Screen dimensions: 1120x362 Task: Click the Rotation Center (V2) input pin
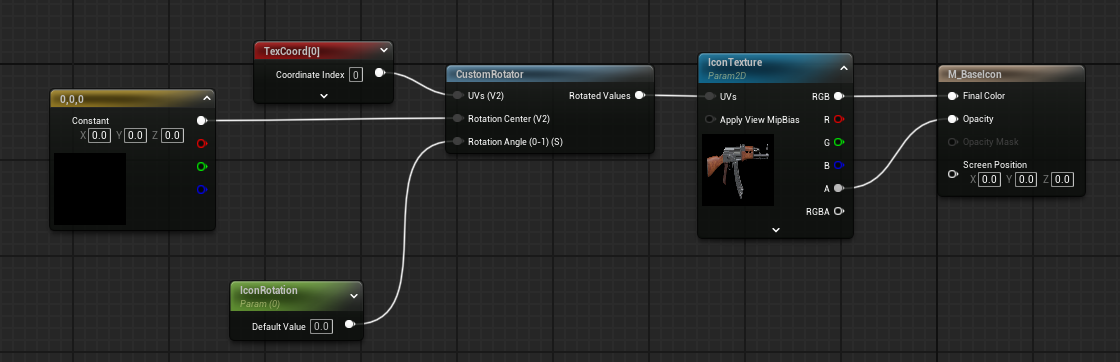point(457,119)
